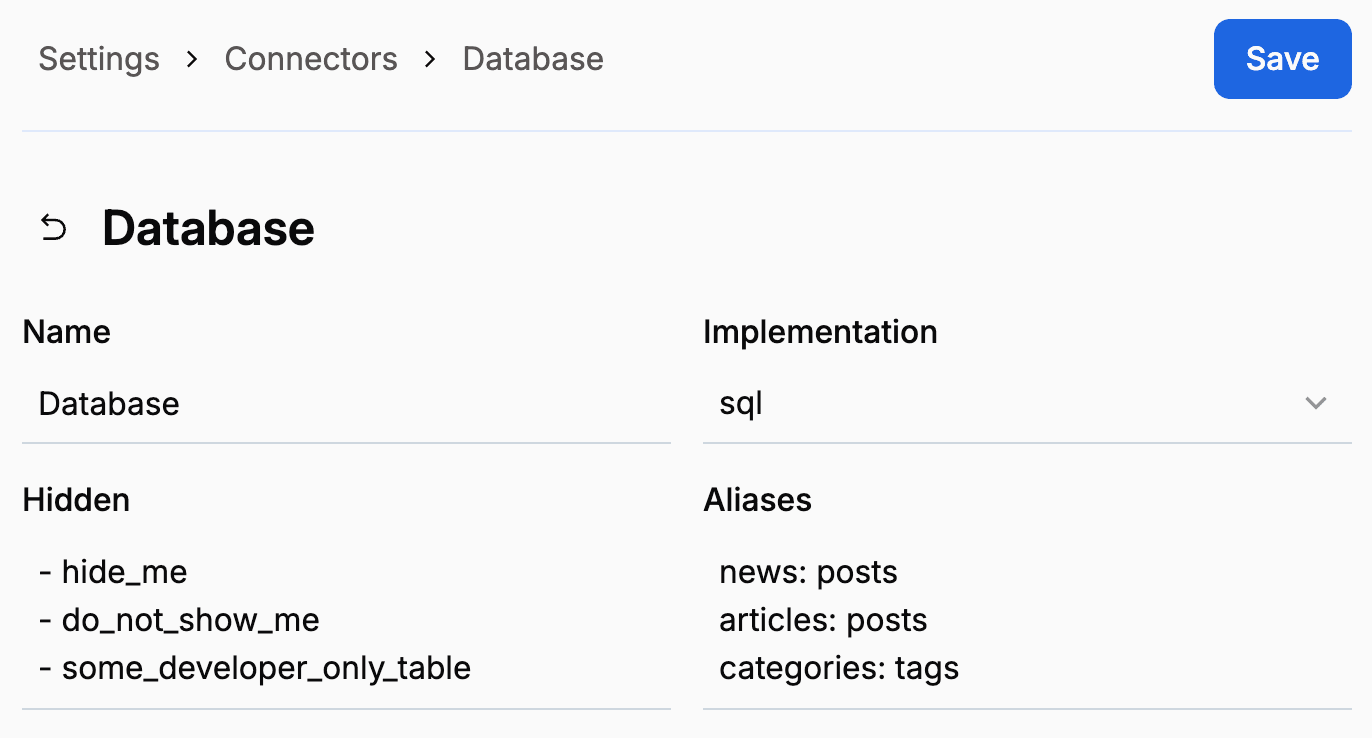This screenshot has height=738, width=1372.
Task: Click the categories: tags alias mapping
Action: tap(839, 668)
